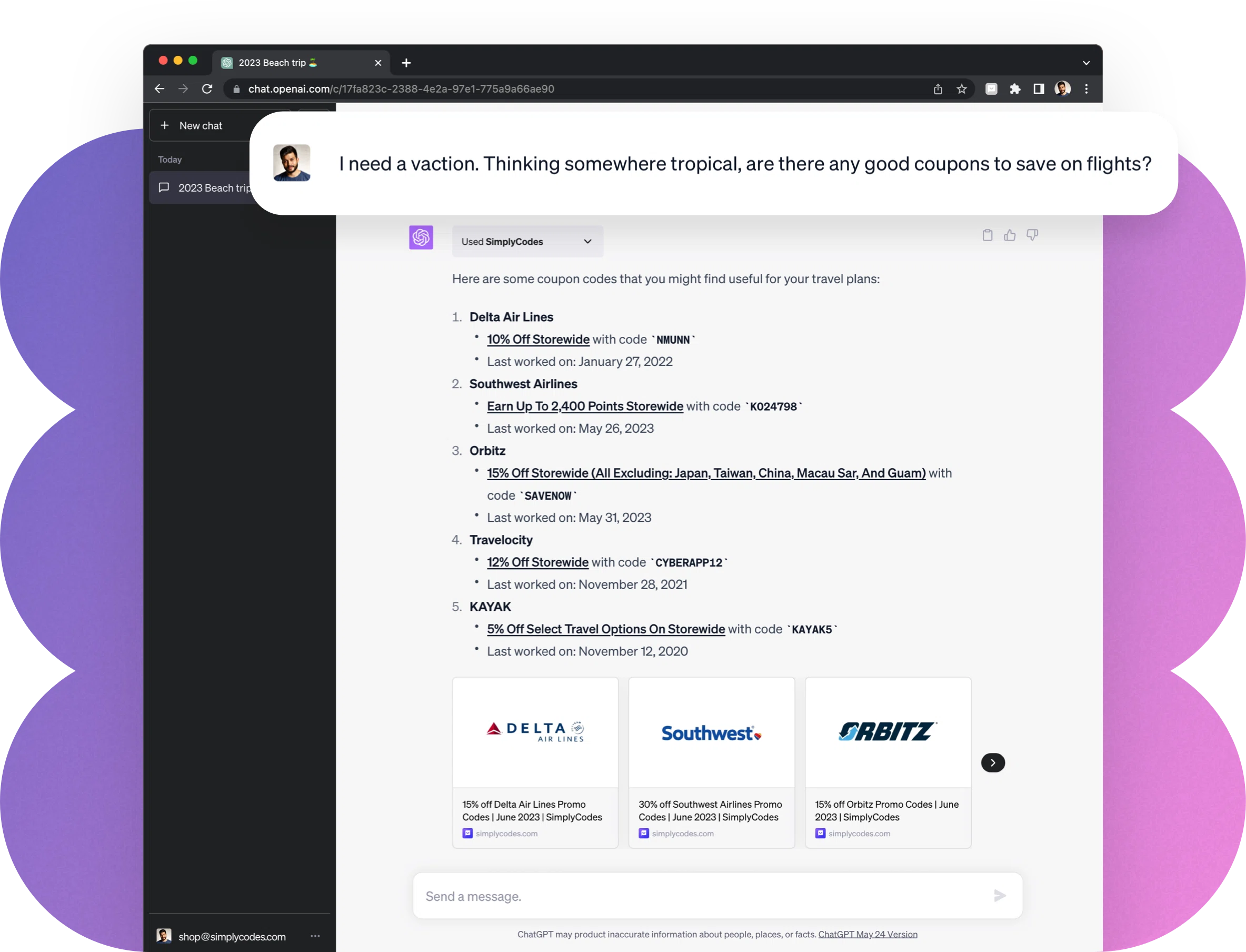Toggle the browser side panel icon
Image resolution: width=1246 pixels, height=952 pixels.
coord(1038,89)
